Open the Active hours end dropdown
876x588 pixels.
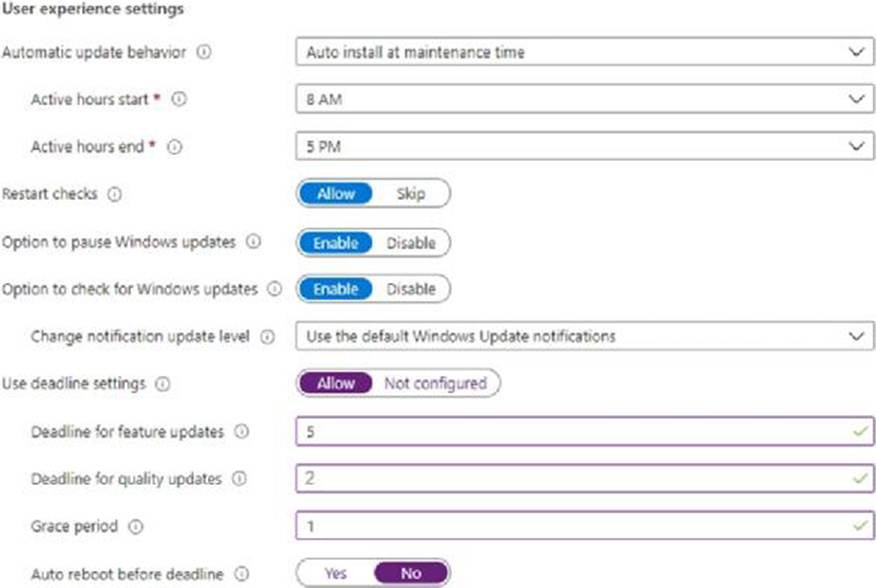pos(584,146)
